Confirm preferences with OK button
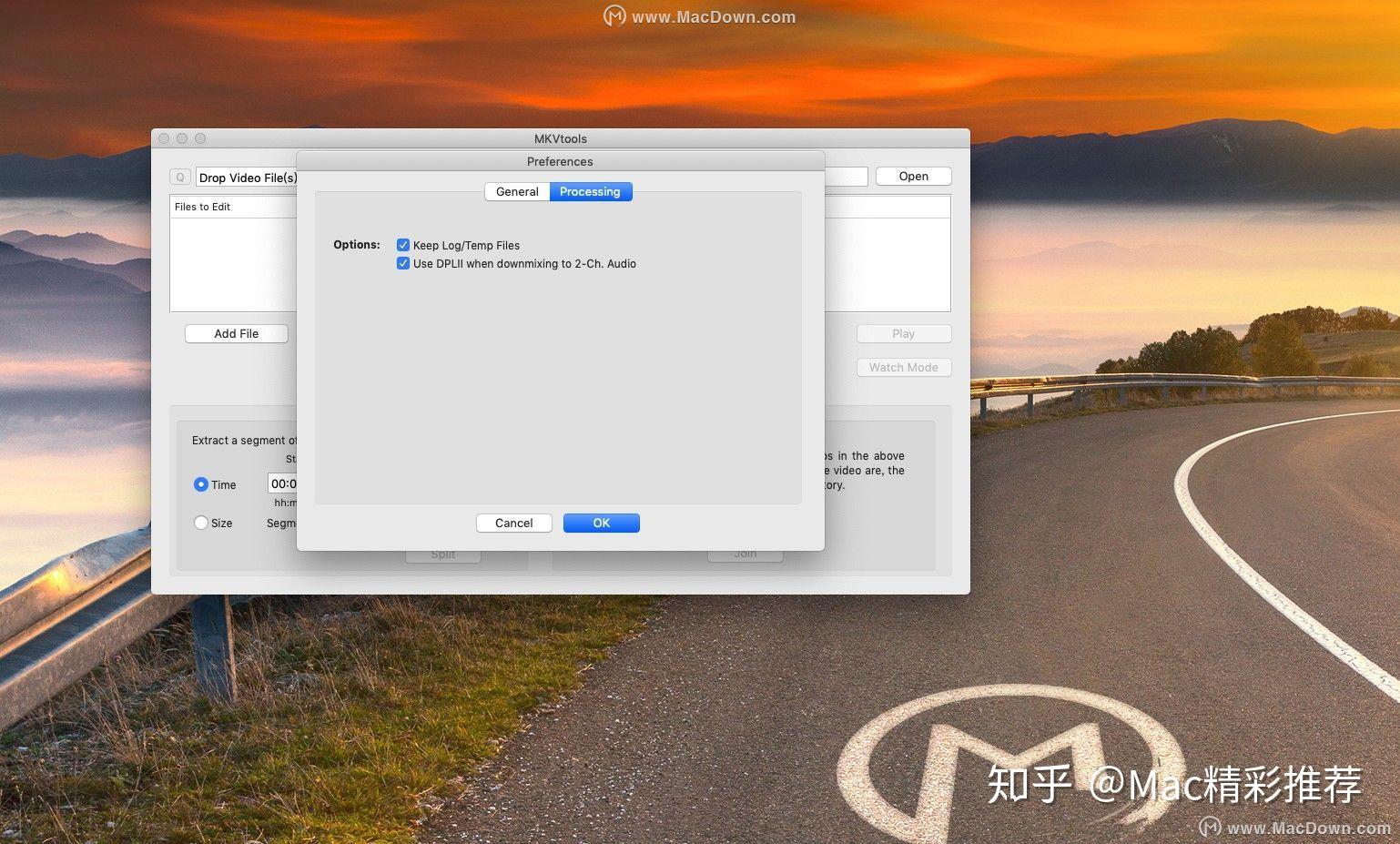The height and width of the screenshot is (844, 1400). [x=602, y=523]
